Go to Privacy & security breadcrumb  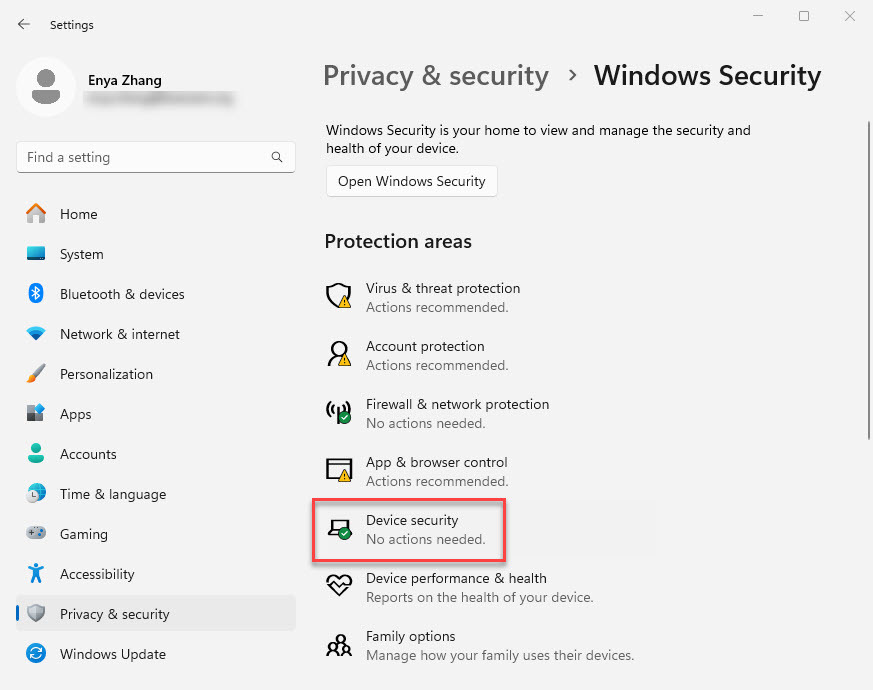436,76
